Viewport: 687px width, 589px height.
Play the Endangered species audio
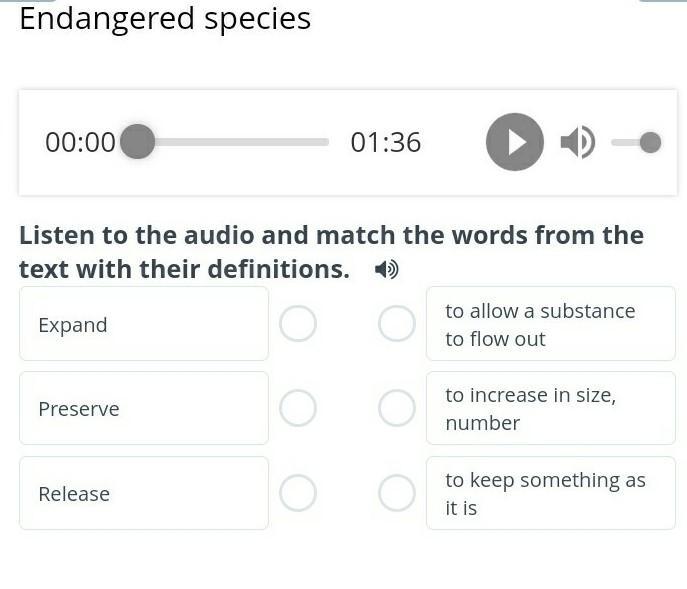(515, 142)
